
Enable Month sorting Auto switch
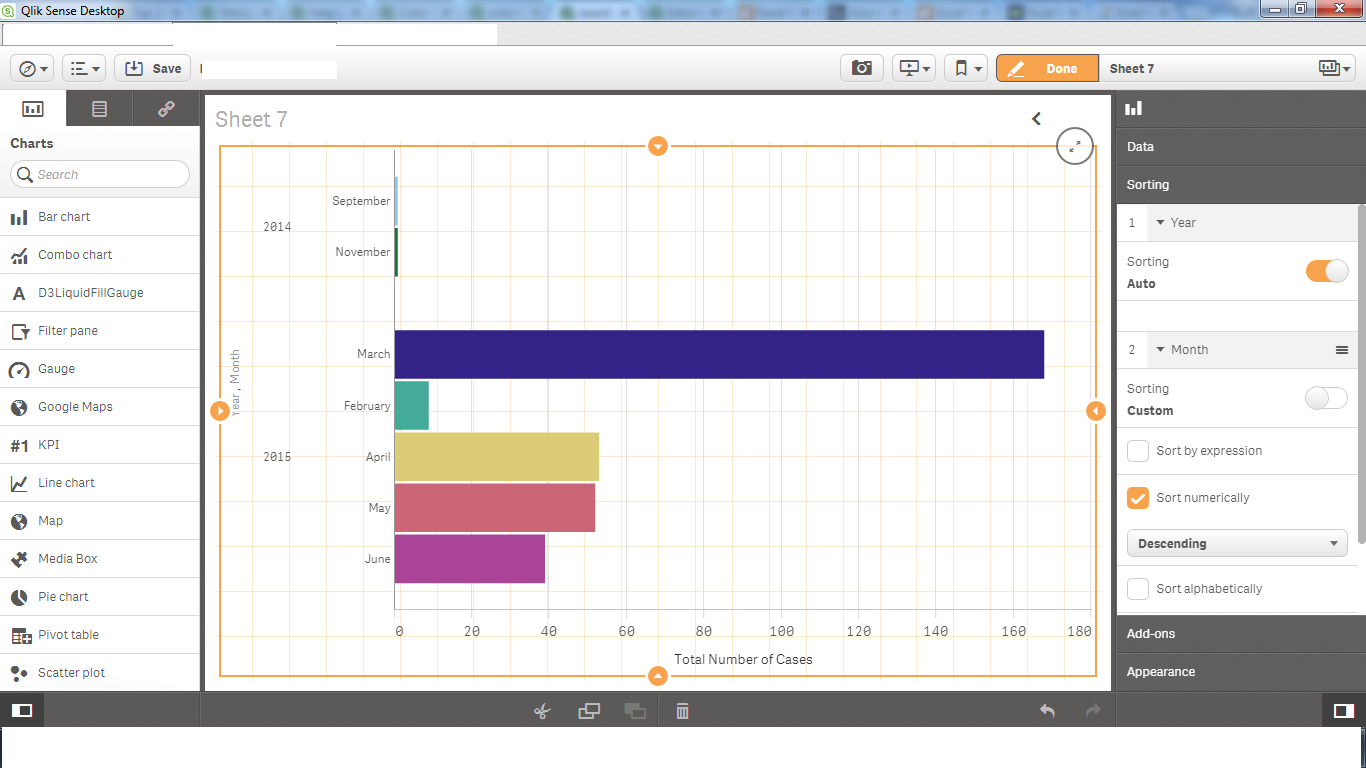[x=1327, y=398]
